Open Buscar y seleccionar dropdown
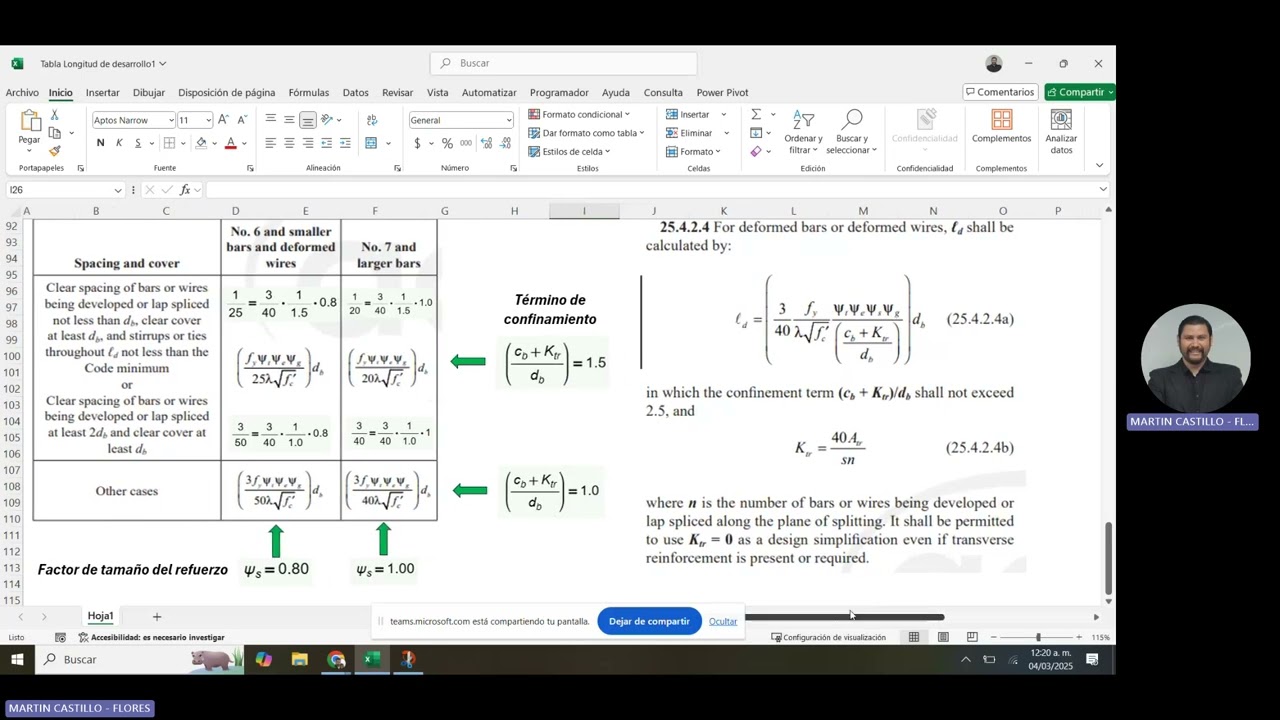The width and height of the screenshot is (1280, 720). (852, 132)
